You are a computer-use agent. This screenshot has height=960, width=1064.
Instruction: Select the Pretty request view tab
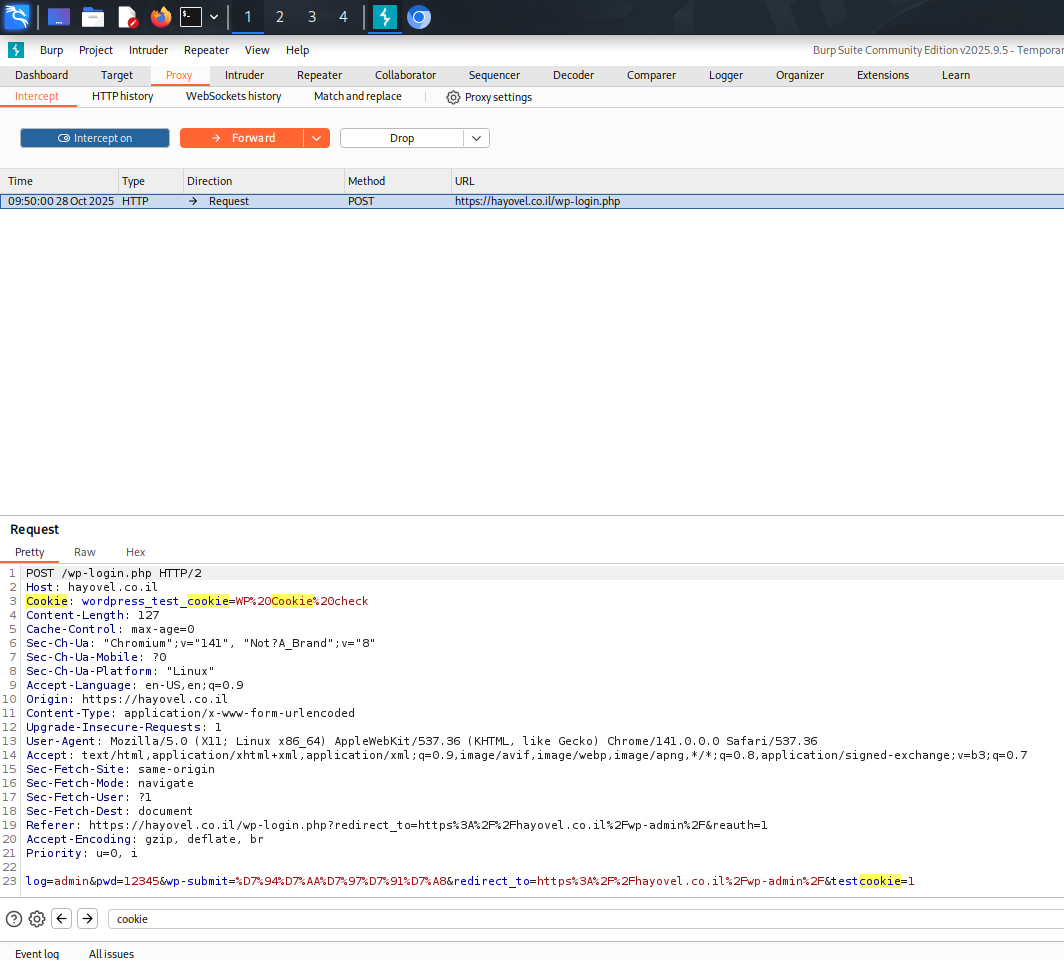[x=30, y=552]
